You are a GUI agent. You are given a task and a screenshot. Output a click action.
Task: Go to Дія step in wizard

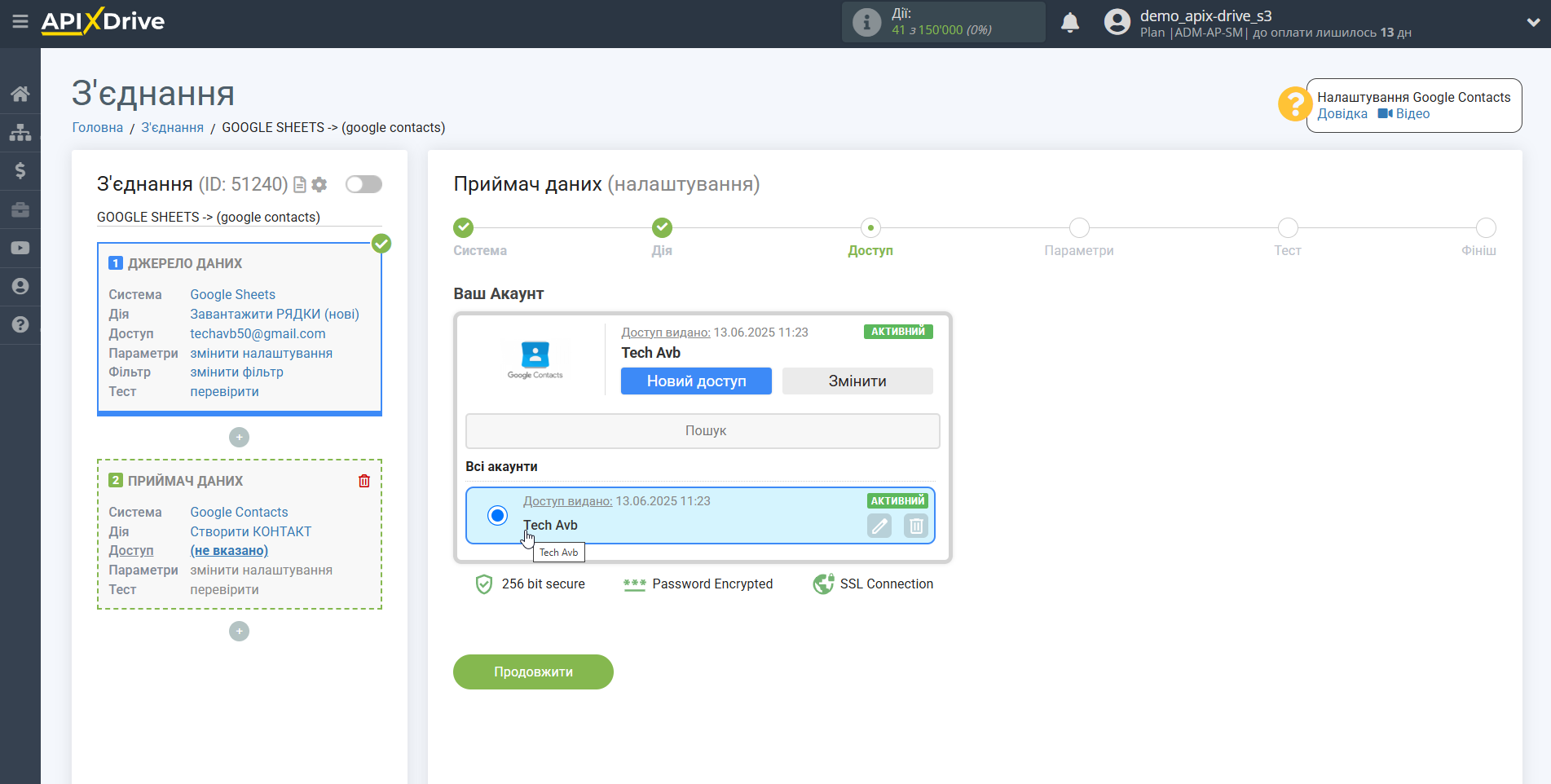tap(662, 228)
